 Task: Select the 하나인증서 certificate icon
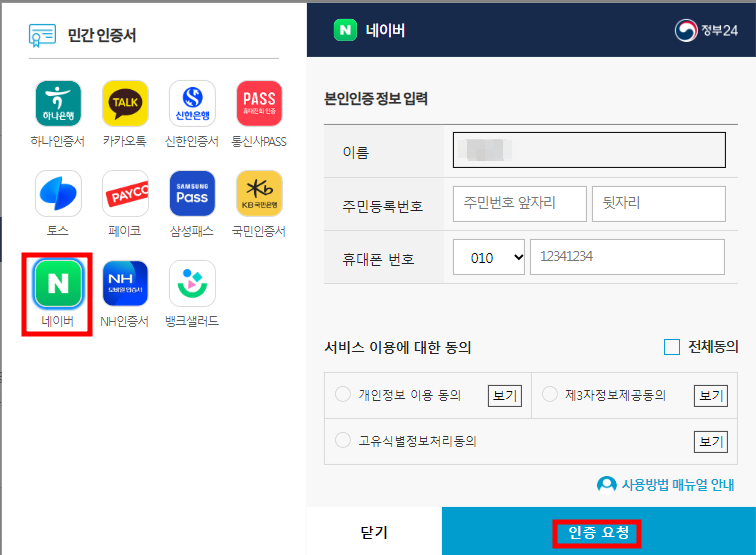pyautogui.click(x=58, y=104)
